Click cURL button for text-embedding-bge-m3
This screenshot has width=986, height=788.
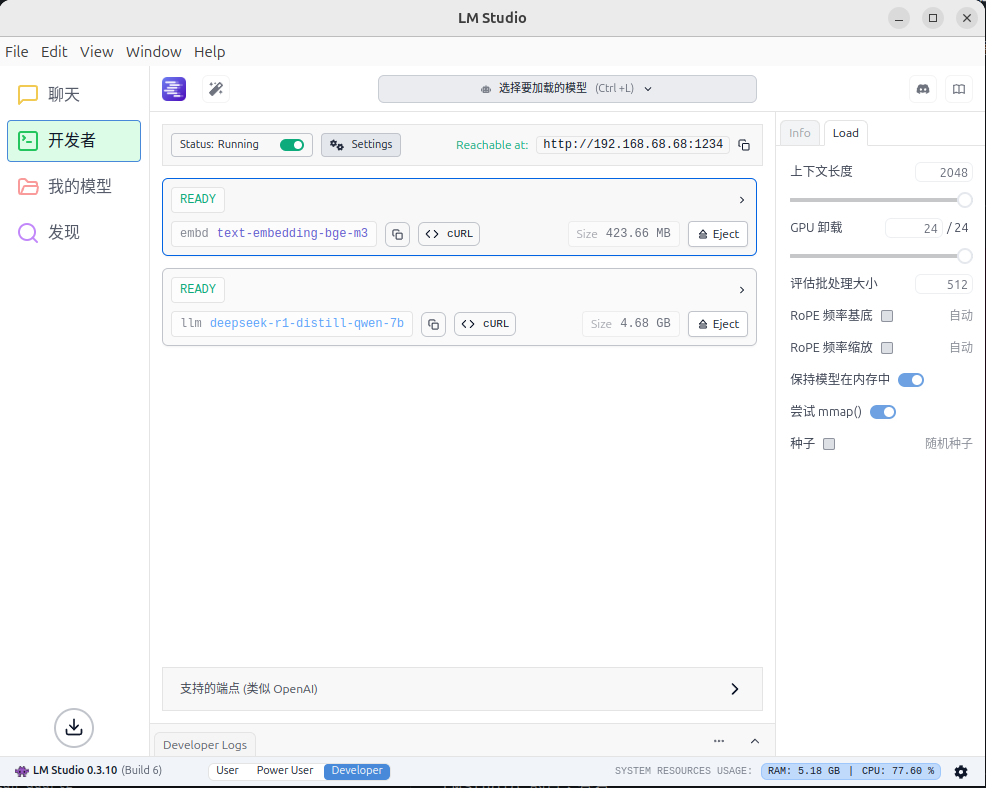(x=449, y=234)
